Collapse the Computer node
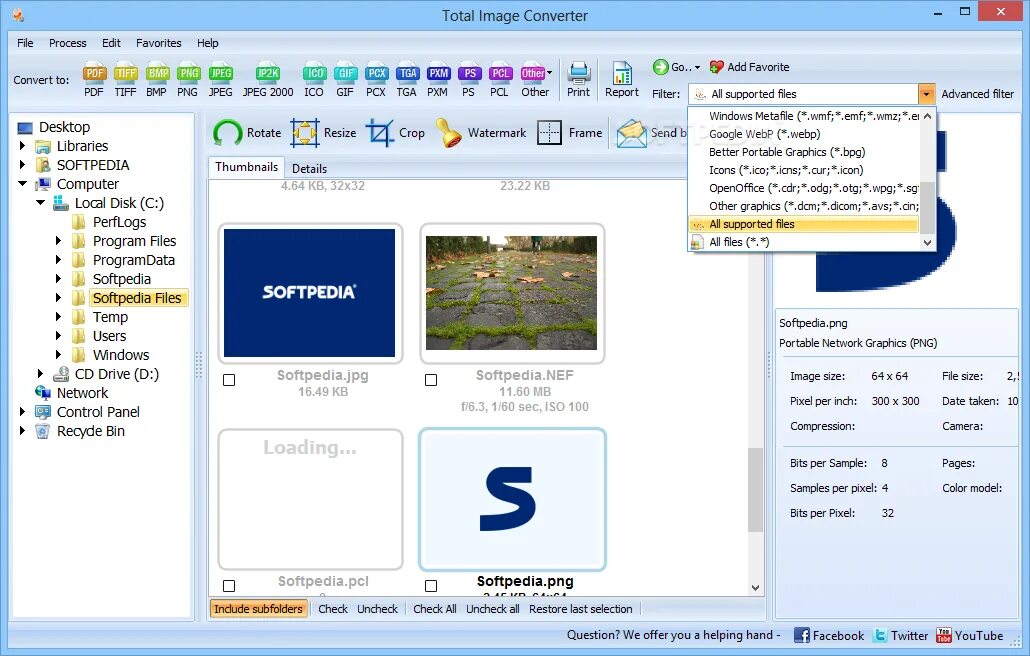This screenshot has height=656, width=1030. pyautogui.click(x=22, y=184)
